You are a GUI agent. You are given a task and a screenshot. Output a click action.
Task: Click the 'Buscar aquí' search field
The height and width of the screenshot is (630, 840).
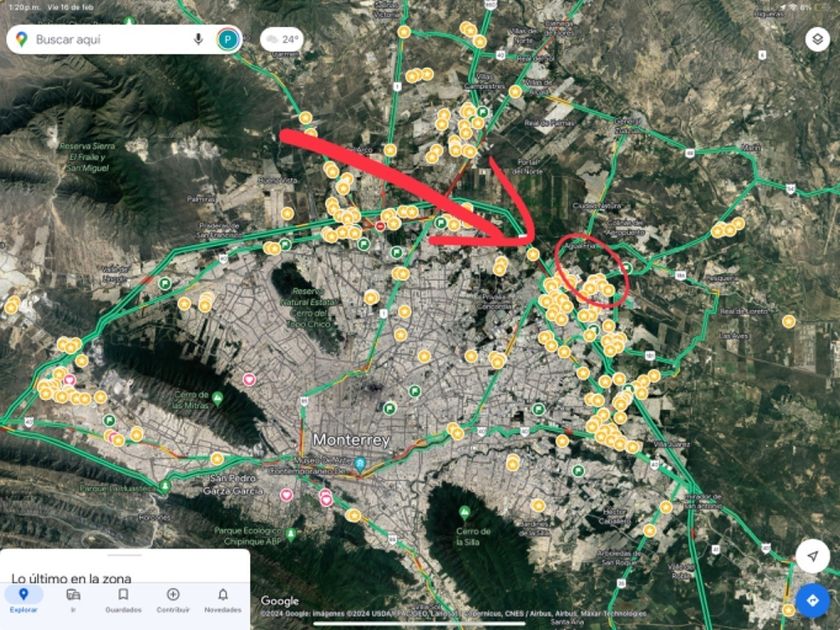pos(124,39)
